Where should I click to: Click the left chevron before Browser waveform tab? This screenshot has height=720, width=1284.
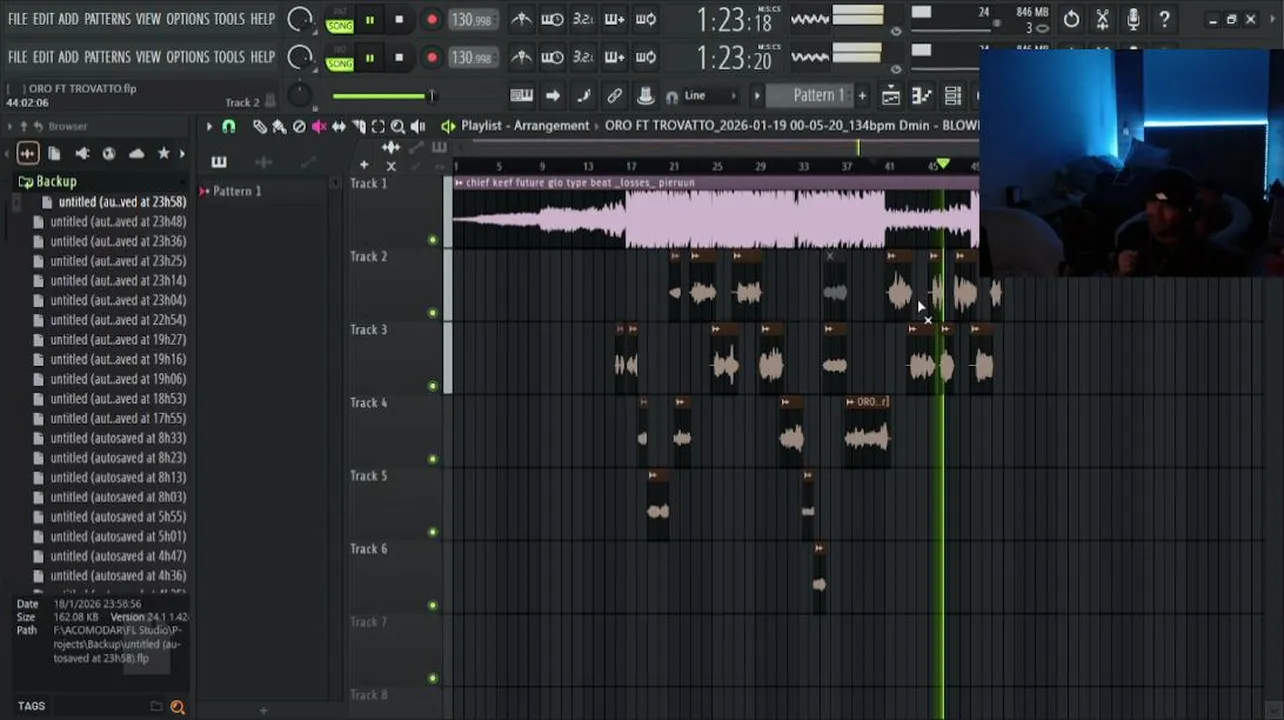coord(8,153)
